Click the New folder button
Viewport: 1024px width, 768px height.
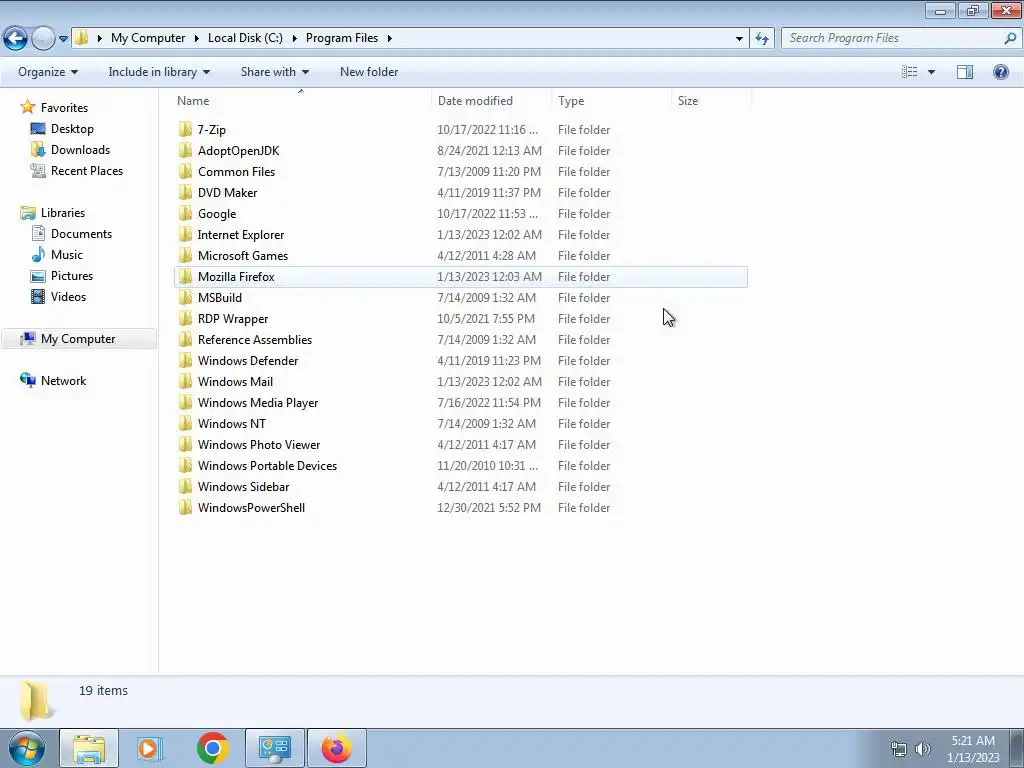tap(369, 72)
